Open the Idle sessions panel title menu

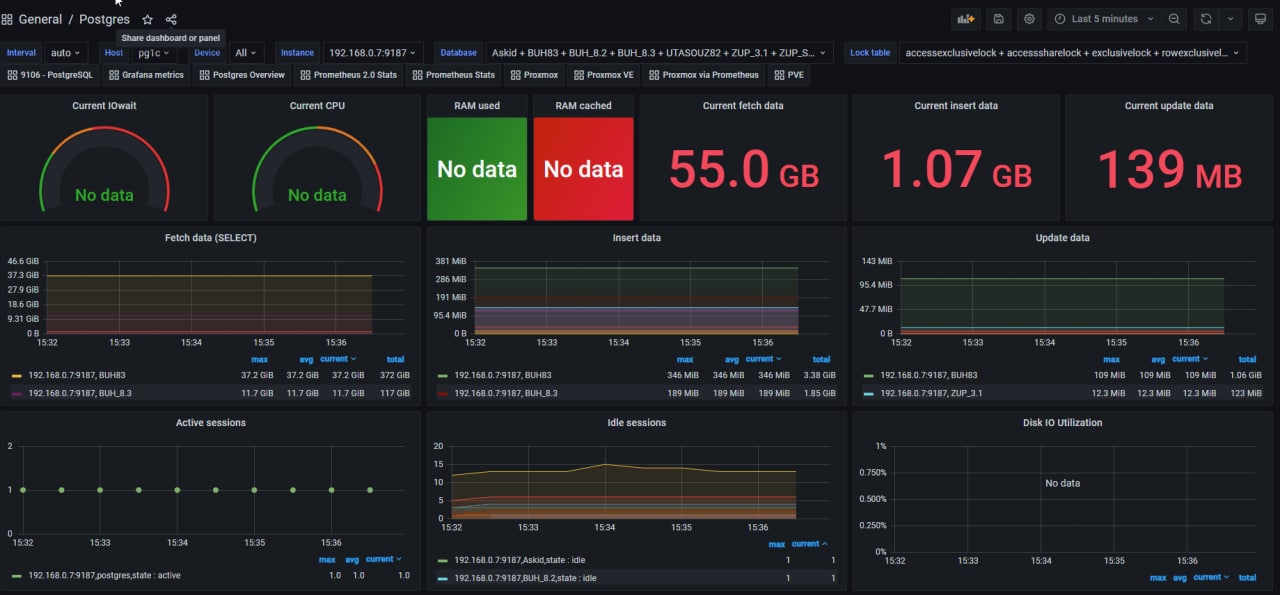click(x=636, y=422)
